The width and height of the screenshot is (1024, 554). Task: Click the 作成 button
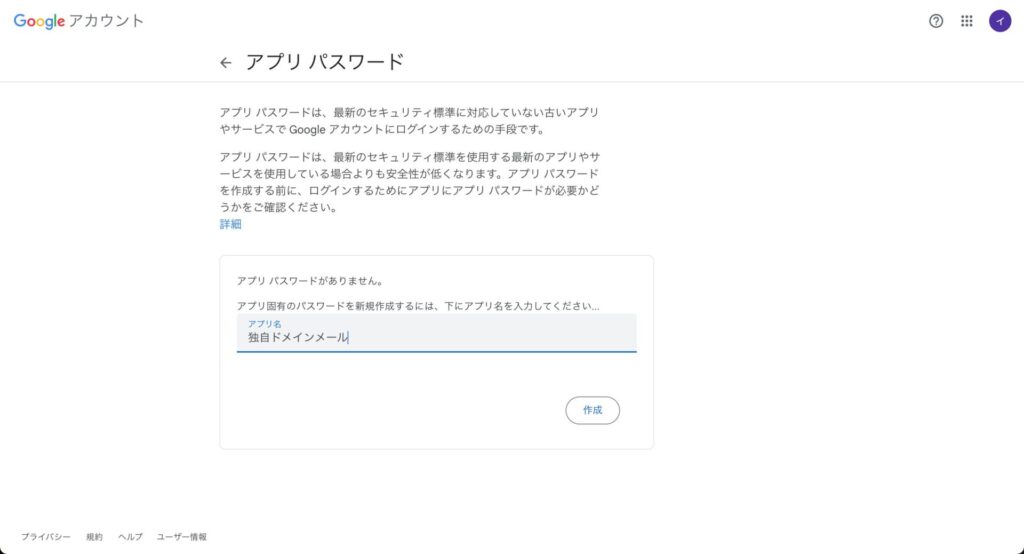coord(592,410)
